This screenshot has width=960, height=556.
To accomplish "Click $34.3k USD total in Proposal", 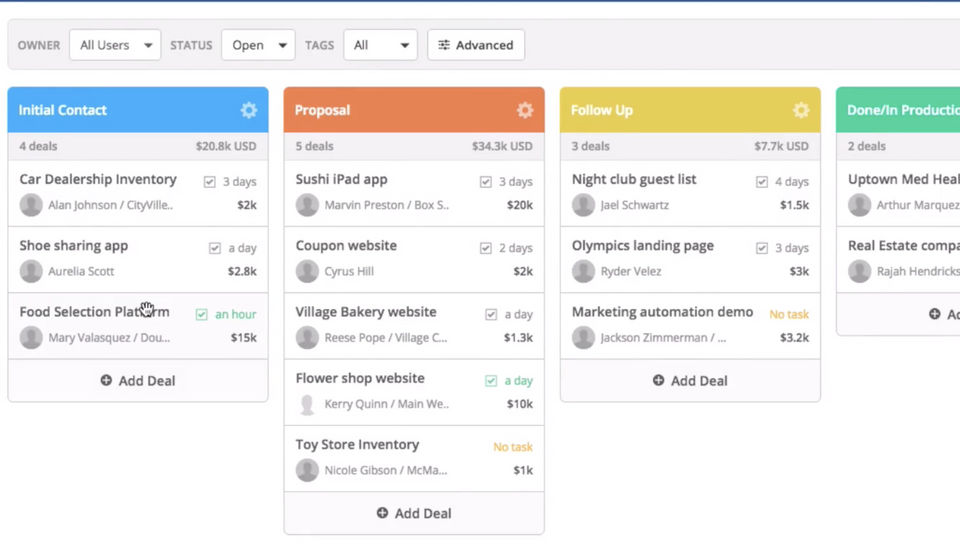I will coord(502,146).
